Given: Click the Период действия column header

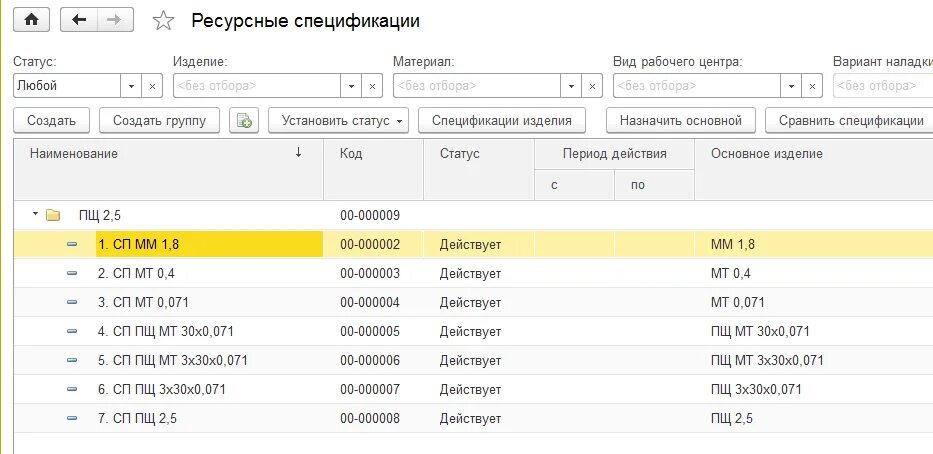Looking at the screenshot, I should [x=615, y=154].
